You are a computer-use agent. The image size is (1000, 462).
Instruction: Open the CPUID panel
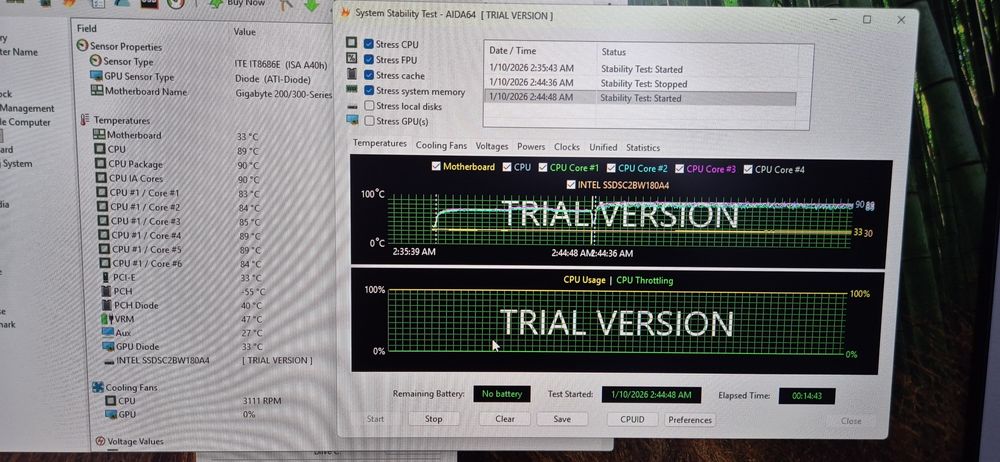pos(632,419)
